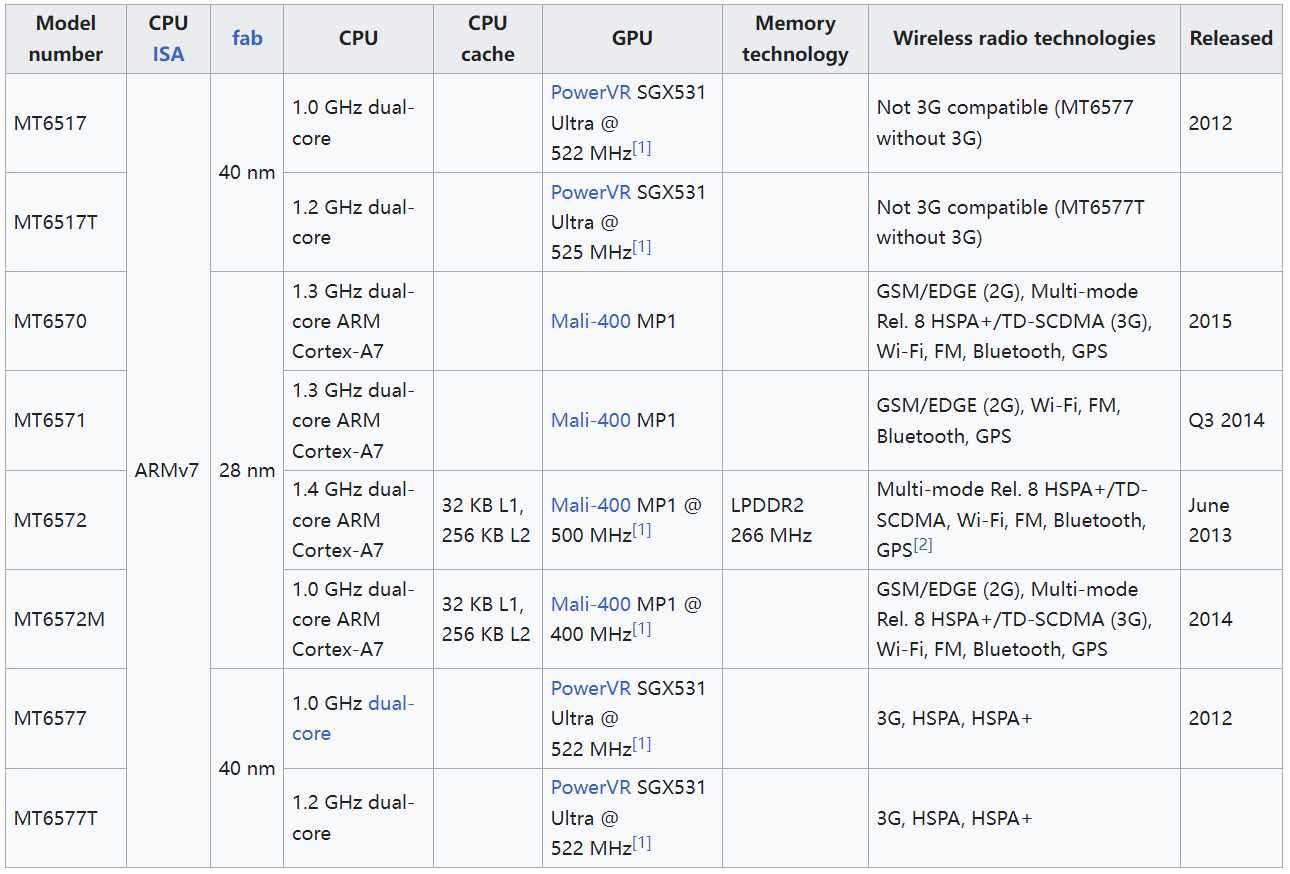Select the MT6570 model number cell
Viewport: 1290px width, 874px height.
(x=66, y=321)
